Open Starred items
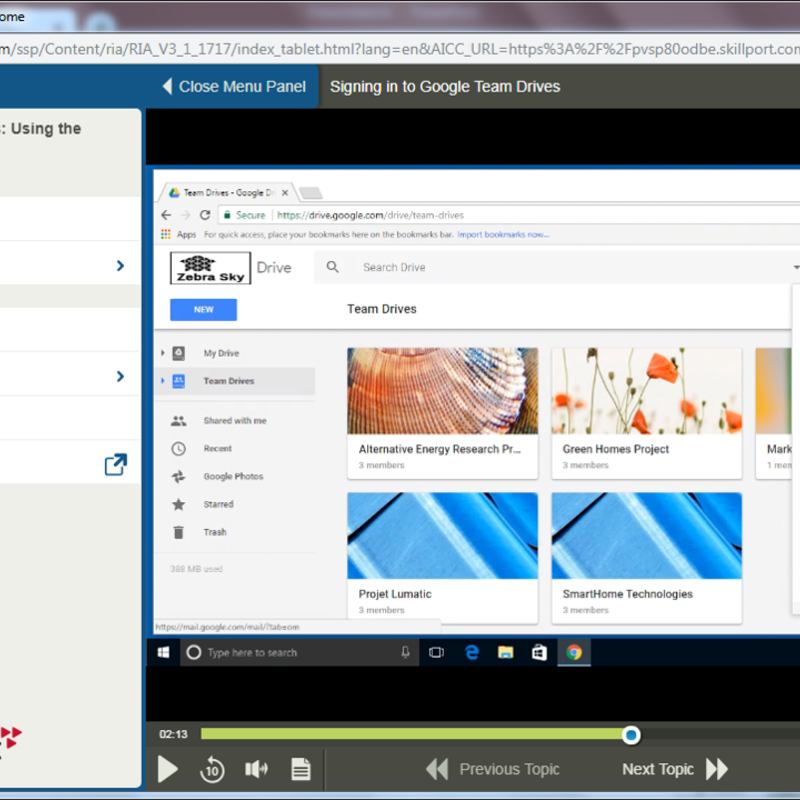 [218, 504]
